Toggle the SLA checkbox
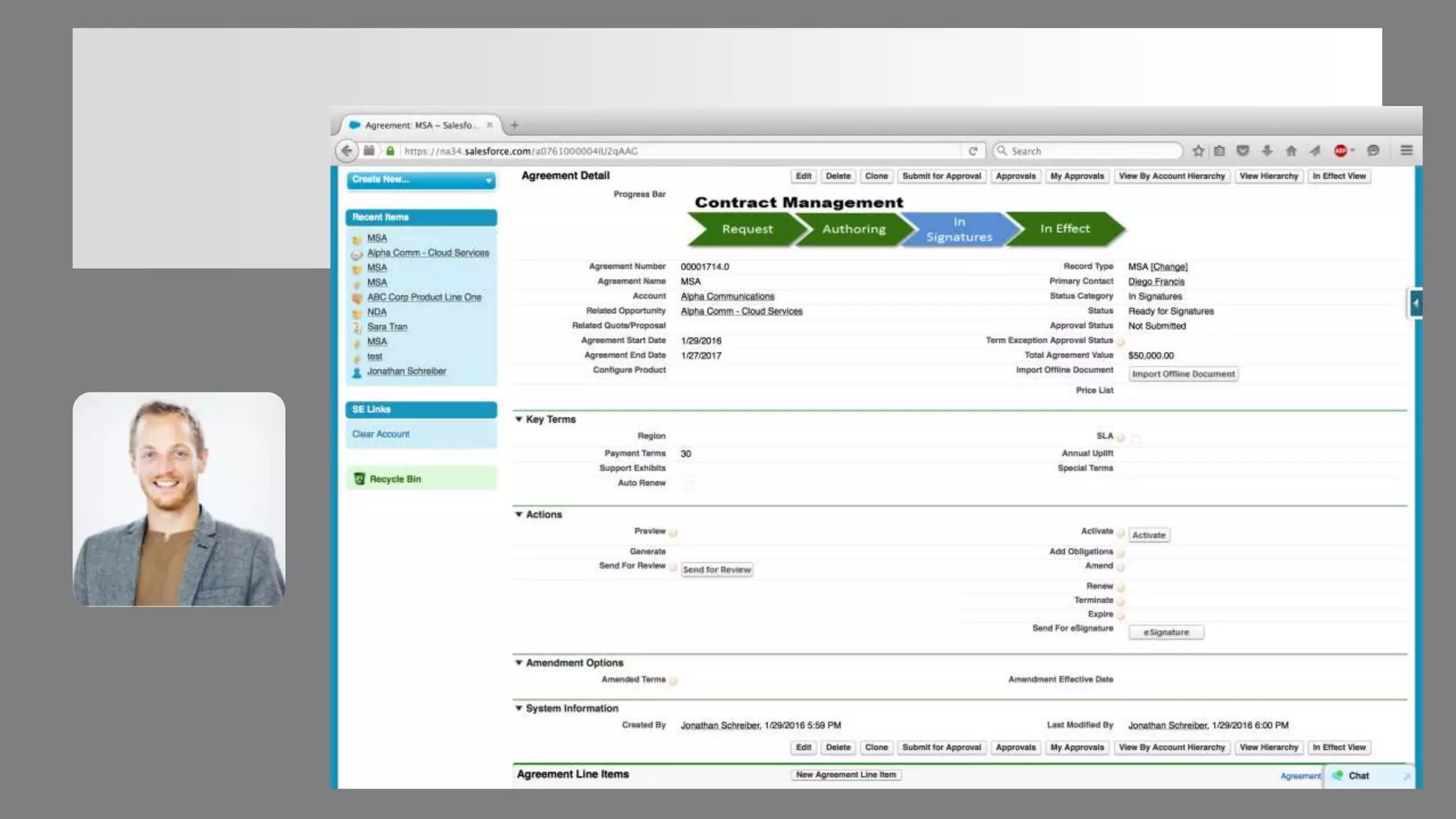The width and height of the screenshot is (1456, 819). coord(1136,439)
